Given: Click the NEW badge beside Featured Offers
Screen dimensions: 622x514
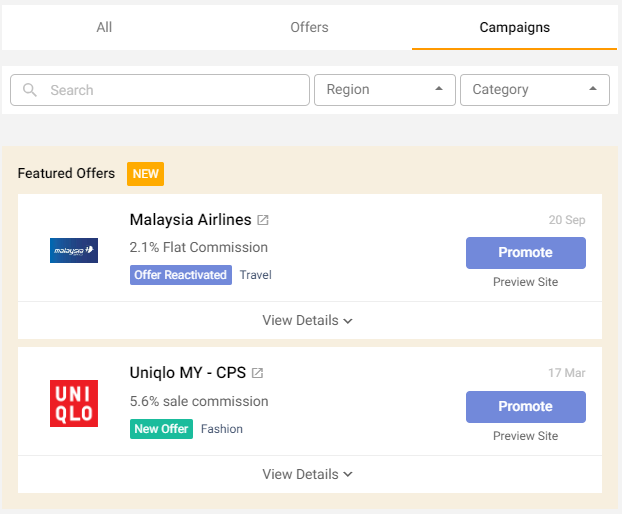Looking at the screenshot, I should tap(145, 174).
